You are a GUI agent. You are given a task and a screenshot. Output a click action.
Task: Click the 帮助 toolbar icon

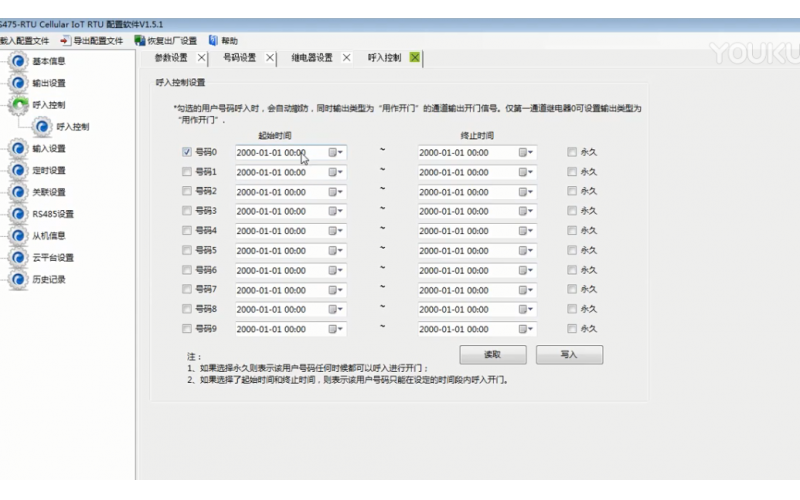(x=213, y=40)
